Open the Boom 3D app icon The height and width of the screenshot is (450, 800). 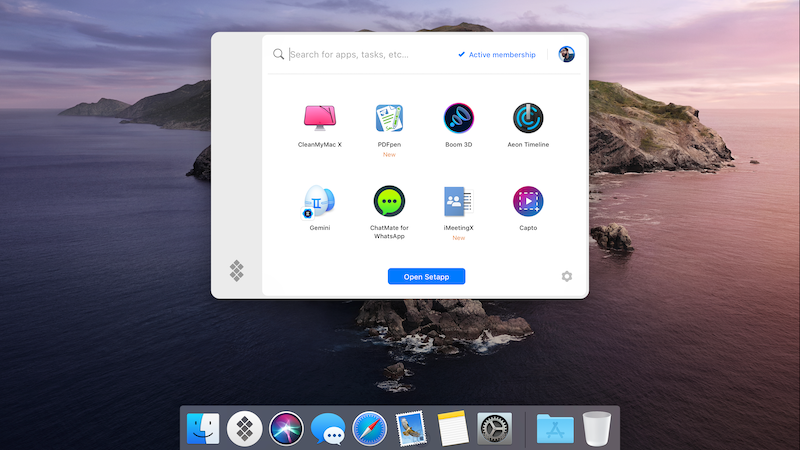459,118
